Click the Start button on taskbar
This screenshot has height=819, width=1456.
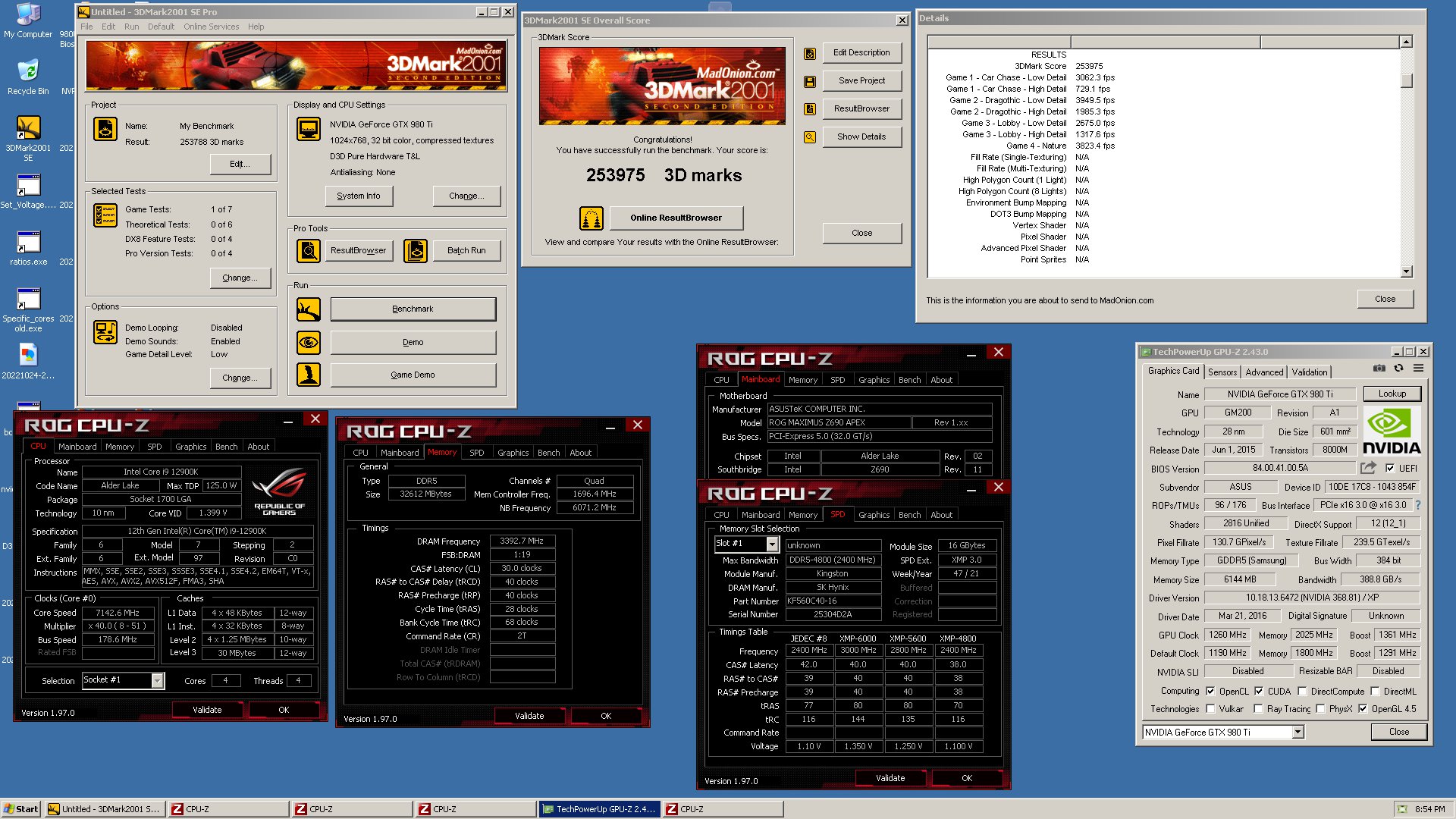21,809
